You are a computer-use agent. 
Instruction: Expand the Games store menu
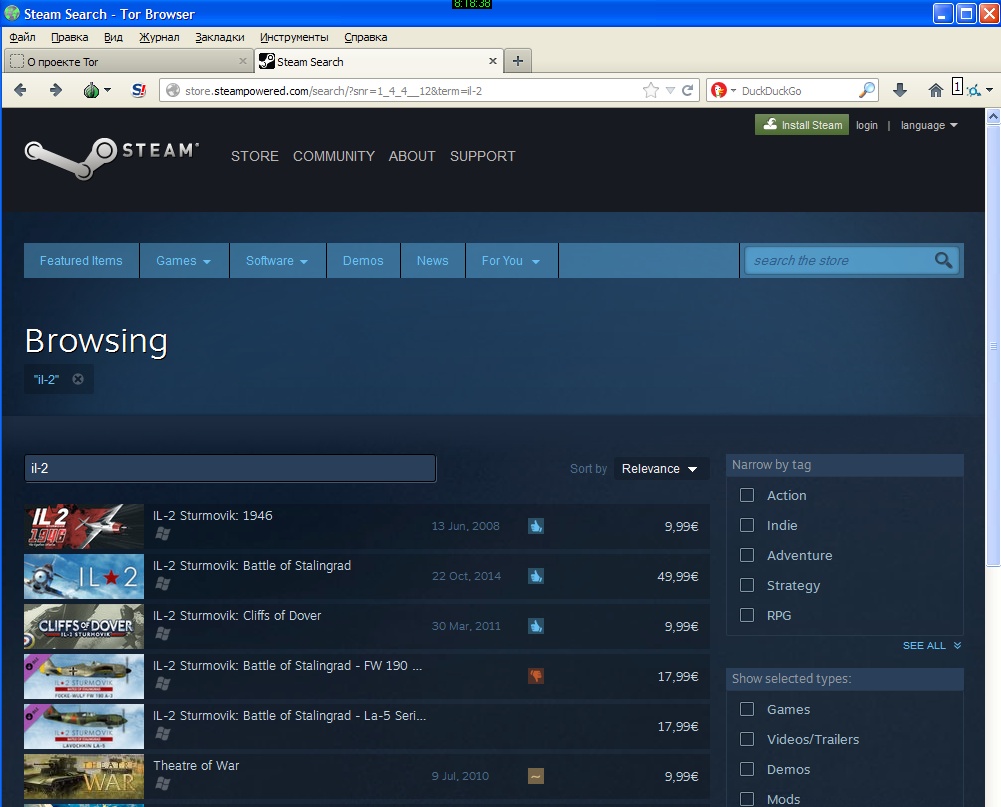pos(184,260)
